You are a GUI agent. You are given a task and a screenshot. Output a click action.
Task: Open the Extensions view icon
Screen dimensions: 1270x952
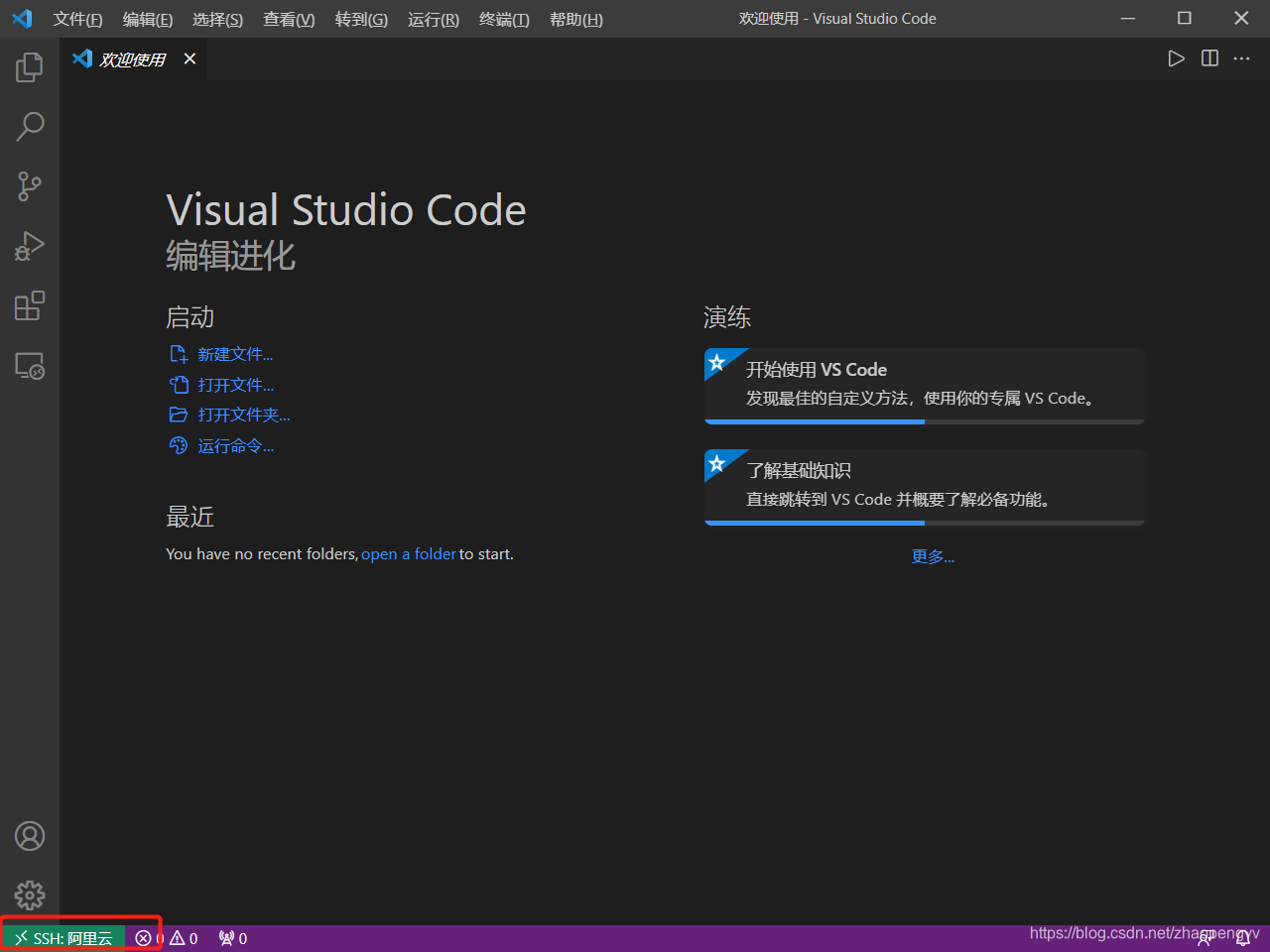[x=30, y=305]
